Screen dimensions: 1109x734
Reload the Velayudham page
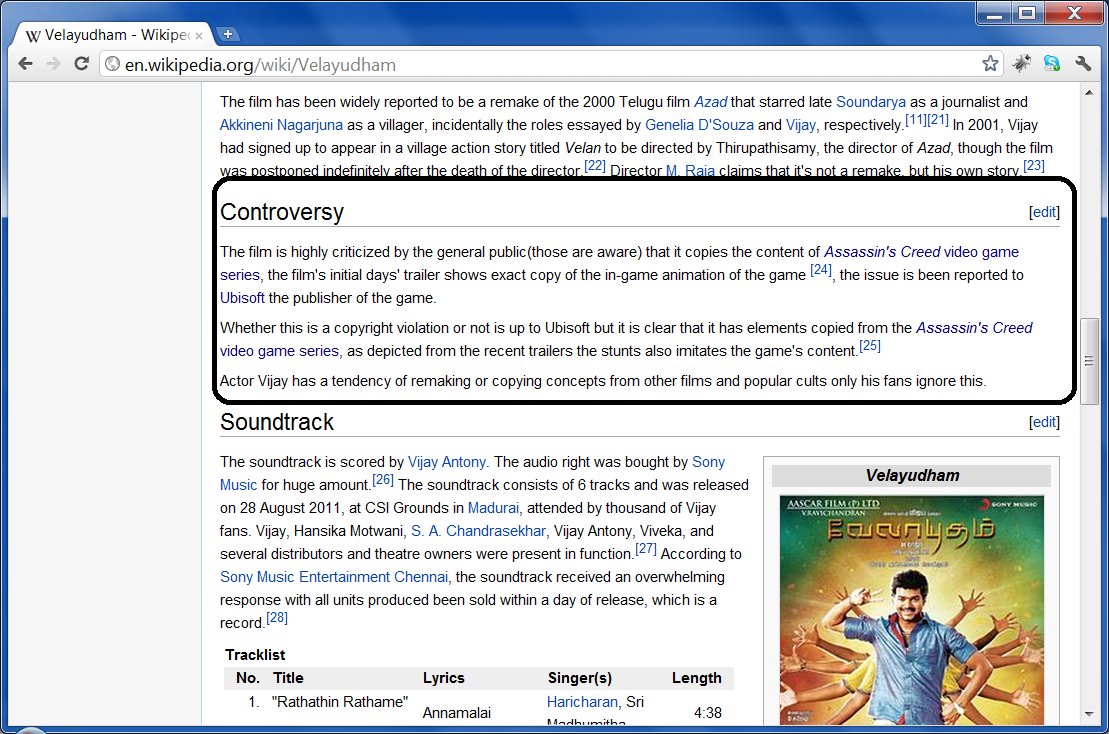pos(81,64)
